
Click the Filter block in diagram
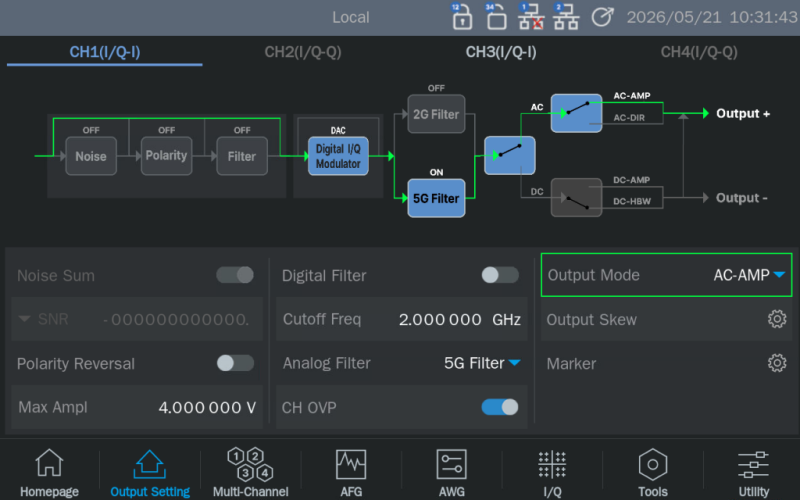coord(242,156)
